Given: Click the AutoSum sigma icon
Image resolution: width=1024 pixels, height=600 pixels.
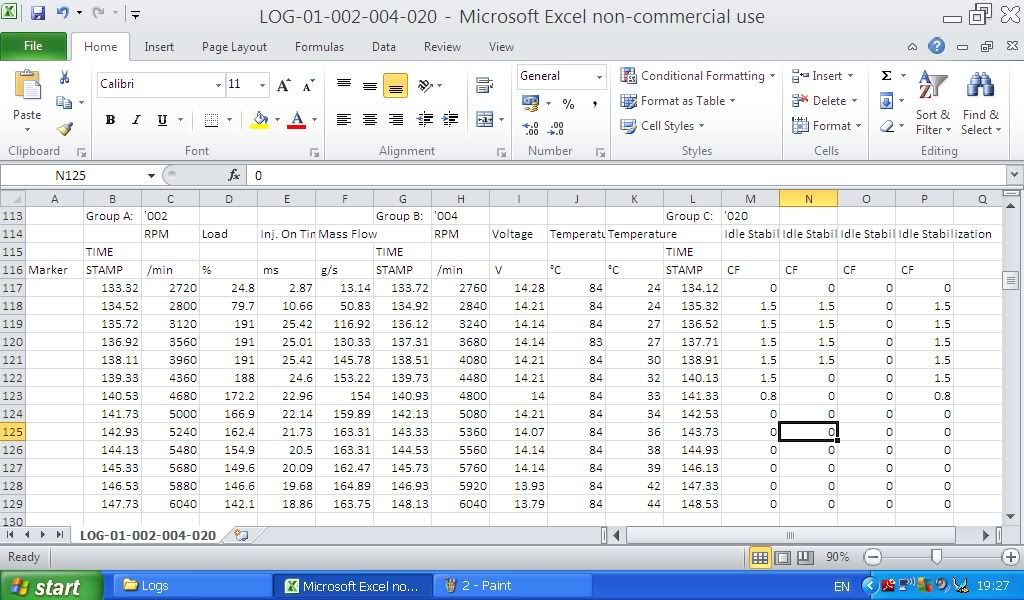Looking at the screenshot, I should 886,76.
